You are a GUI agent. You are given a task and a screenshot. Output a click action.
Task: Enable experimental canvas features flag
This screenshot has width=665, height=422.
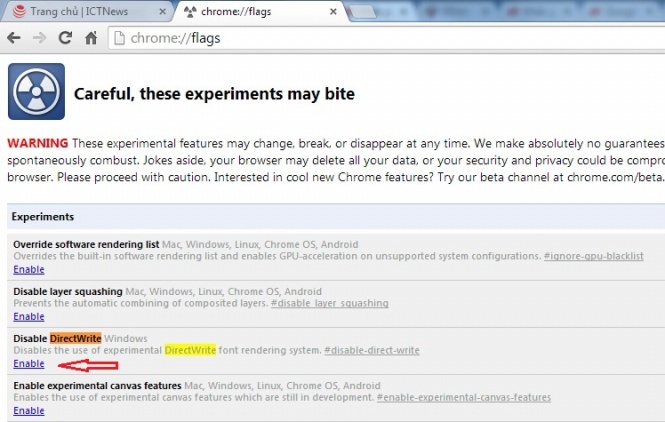28,411
